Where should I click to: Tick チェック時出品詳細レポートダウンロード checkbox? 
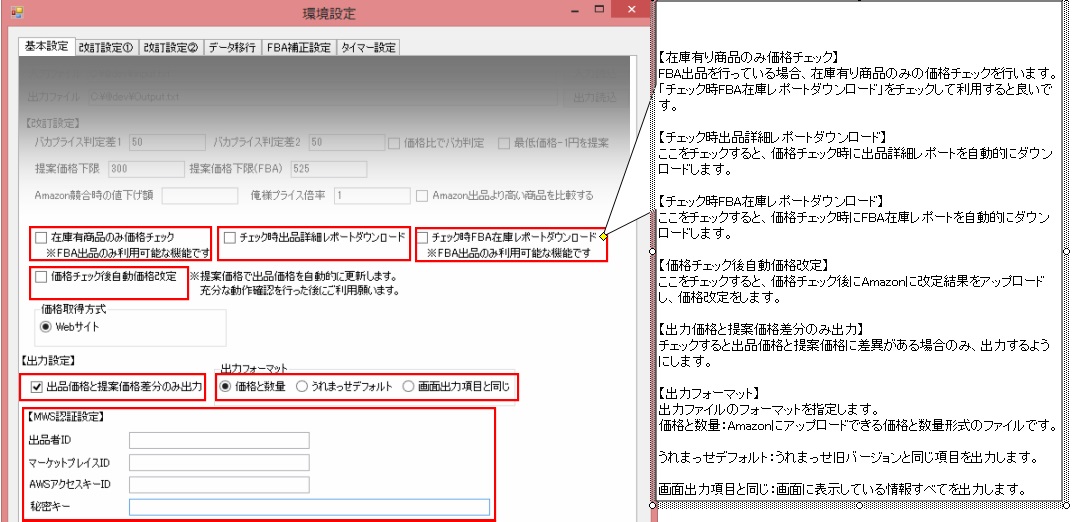click(230, 238)
